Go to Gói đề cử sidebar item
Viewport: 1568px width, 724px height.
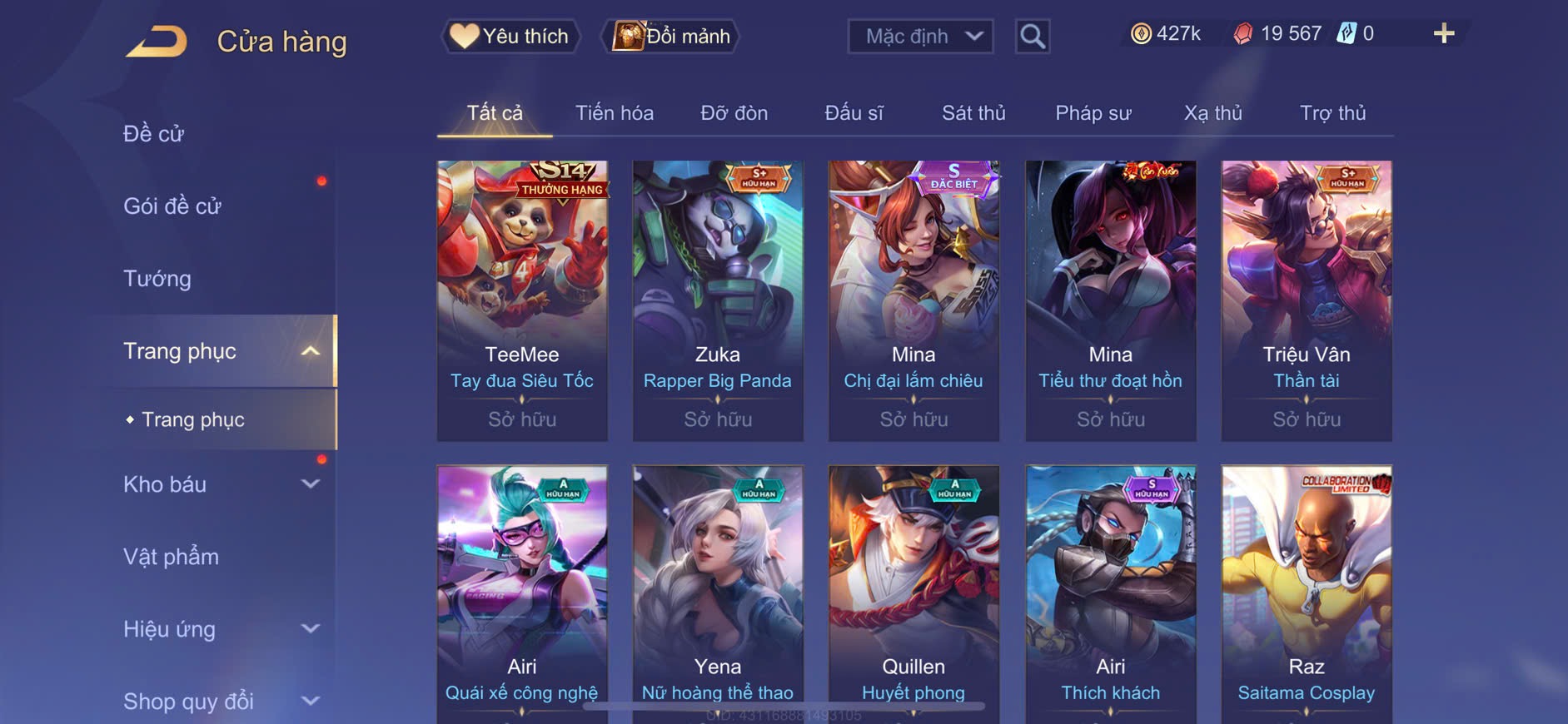172,206
